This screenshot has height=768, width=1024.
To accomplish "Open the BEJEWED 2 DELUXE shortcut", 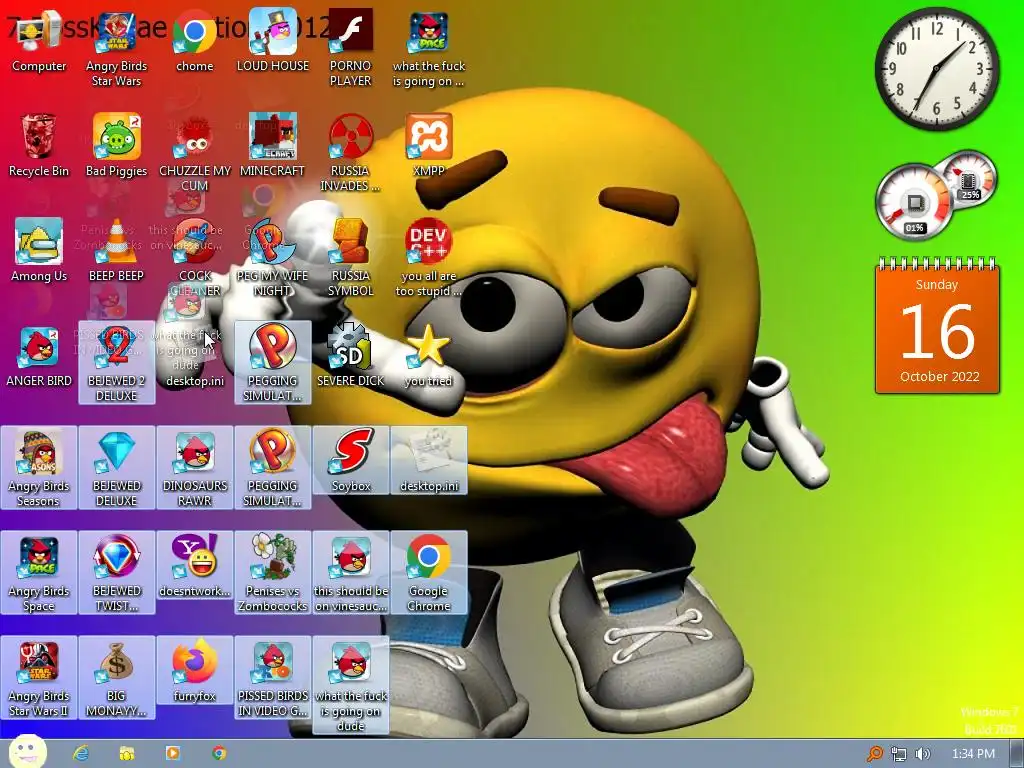I will click(x=116, y=363).
